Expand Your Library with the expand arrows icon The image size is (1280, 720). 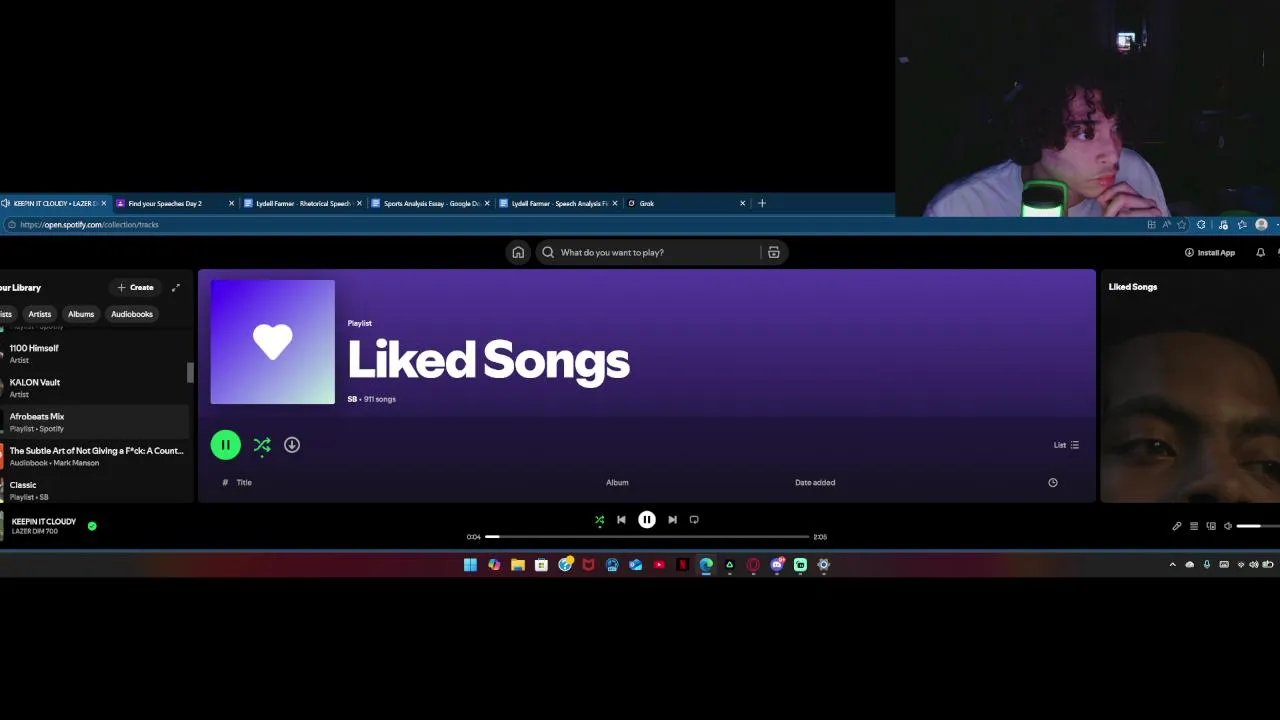(176, 287)
